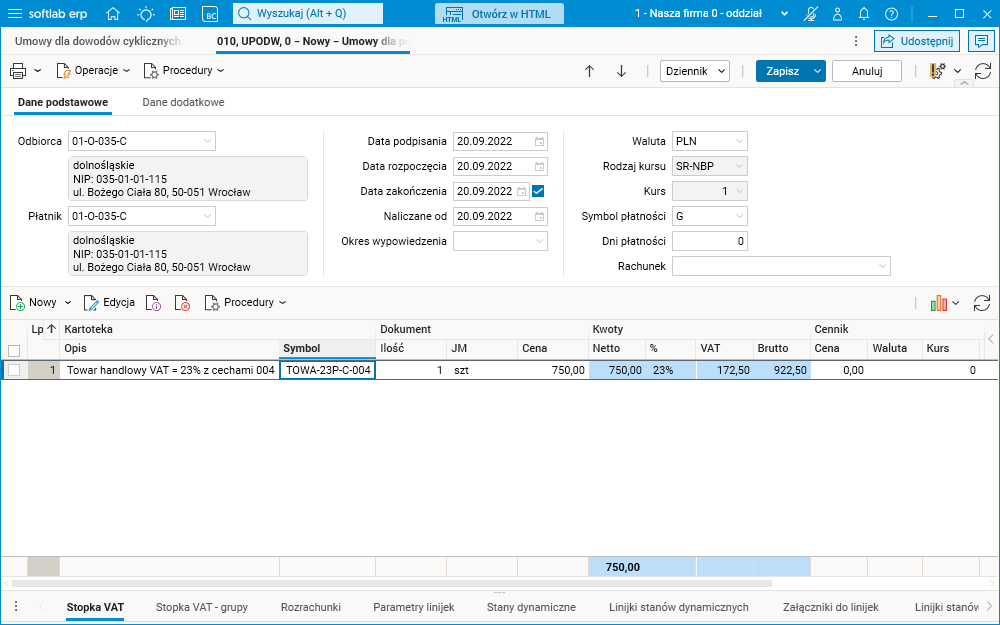Viewport: 1000px width, 625px height.
Task: Click the Symbol cell TOWA-23P-C-004
Action: tap(327, 370)
